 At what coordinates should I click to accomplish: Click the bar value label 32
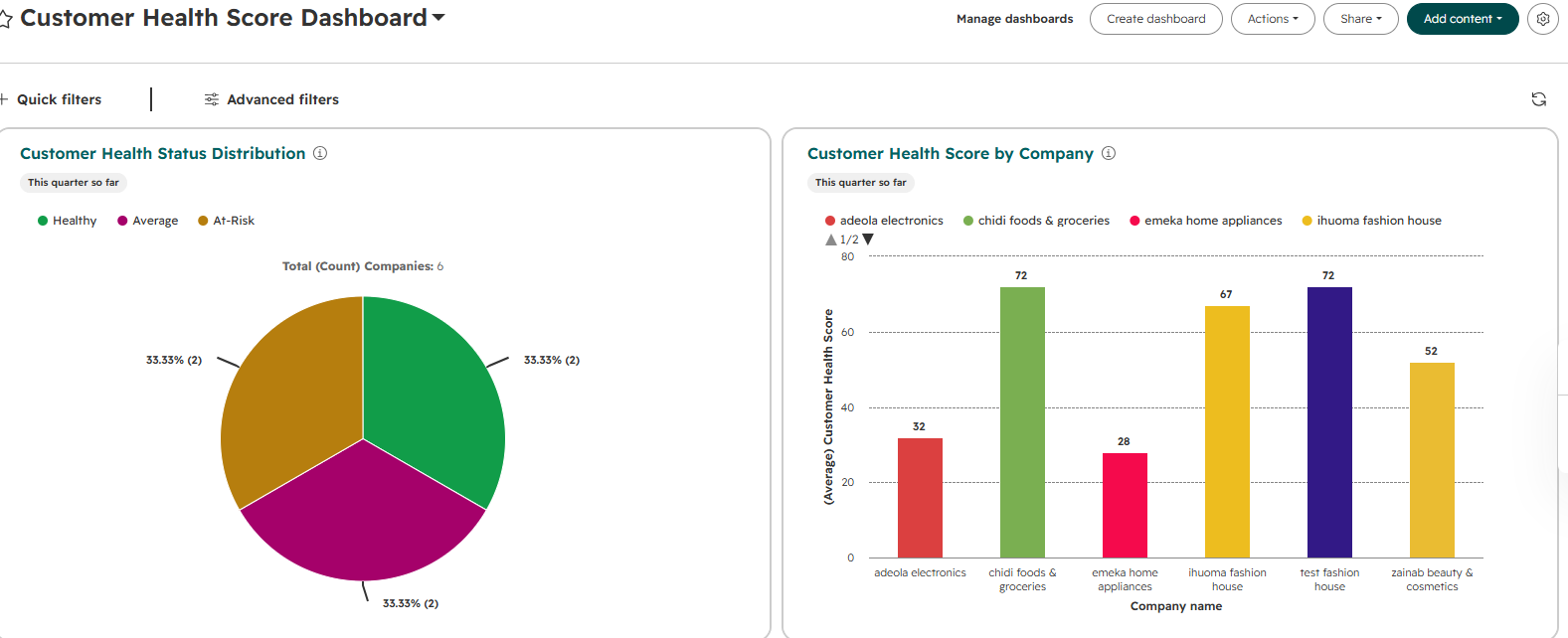(919, 426)
